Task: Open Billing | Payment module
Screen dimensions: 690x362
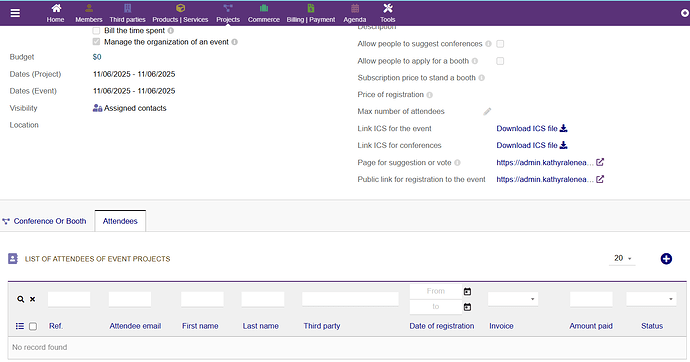Action: click(311, 13)
